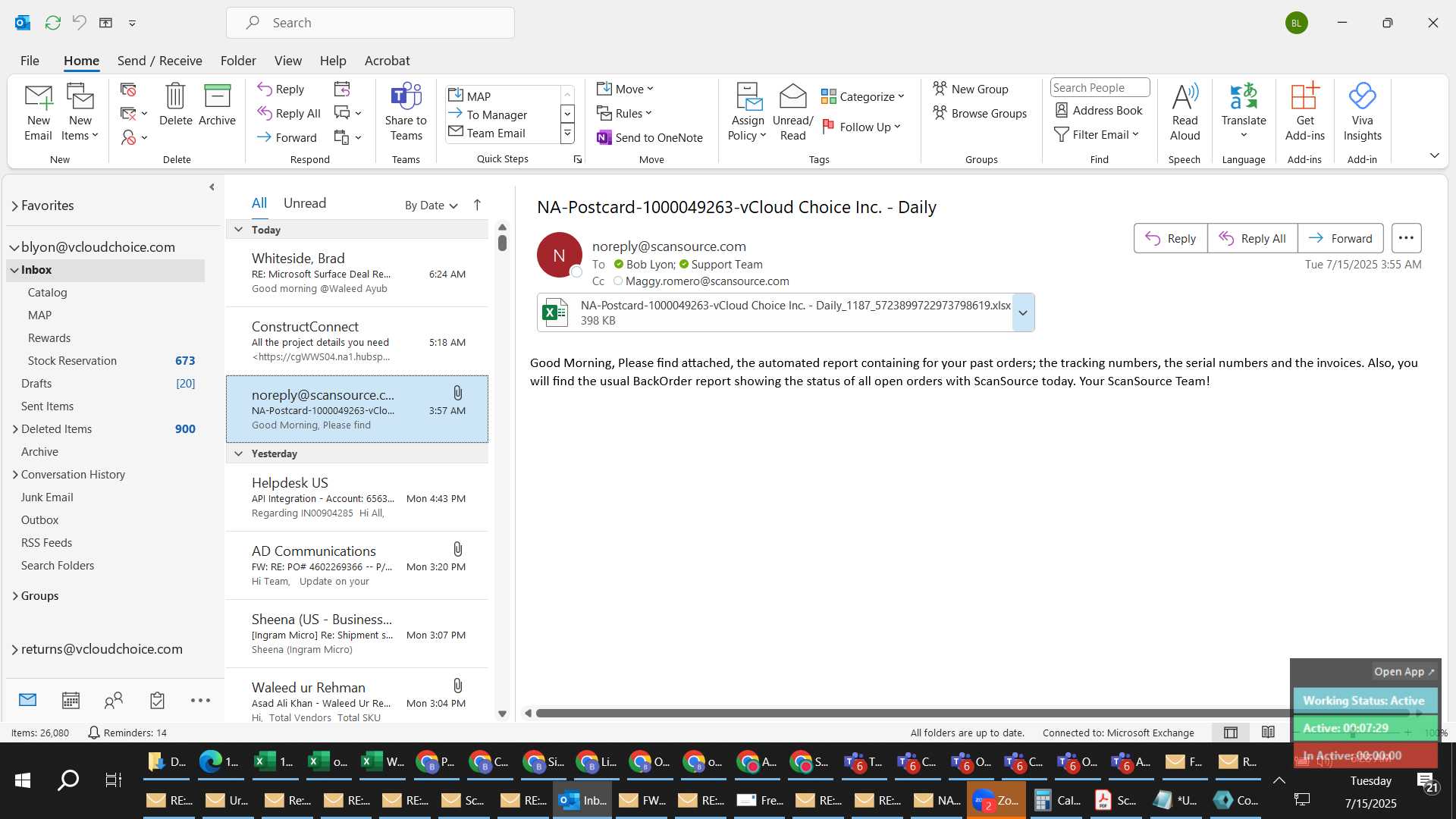Image resolution: width=1456 pixels, height=819 pixels.
Task: Click the top Search box
Action: point(370,23)
